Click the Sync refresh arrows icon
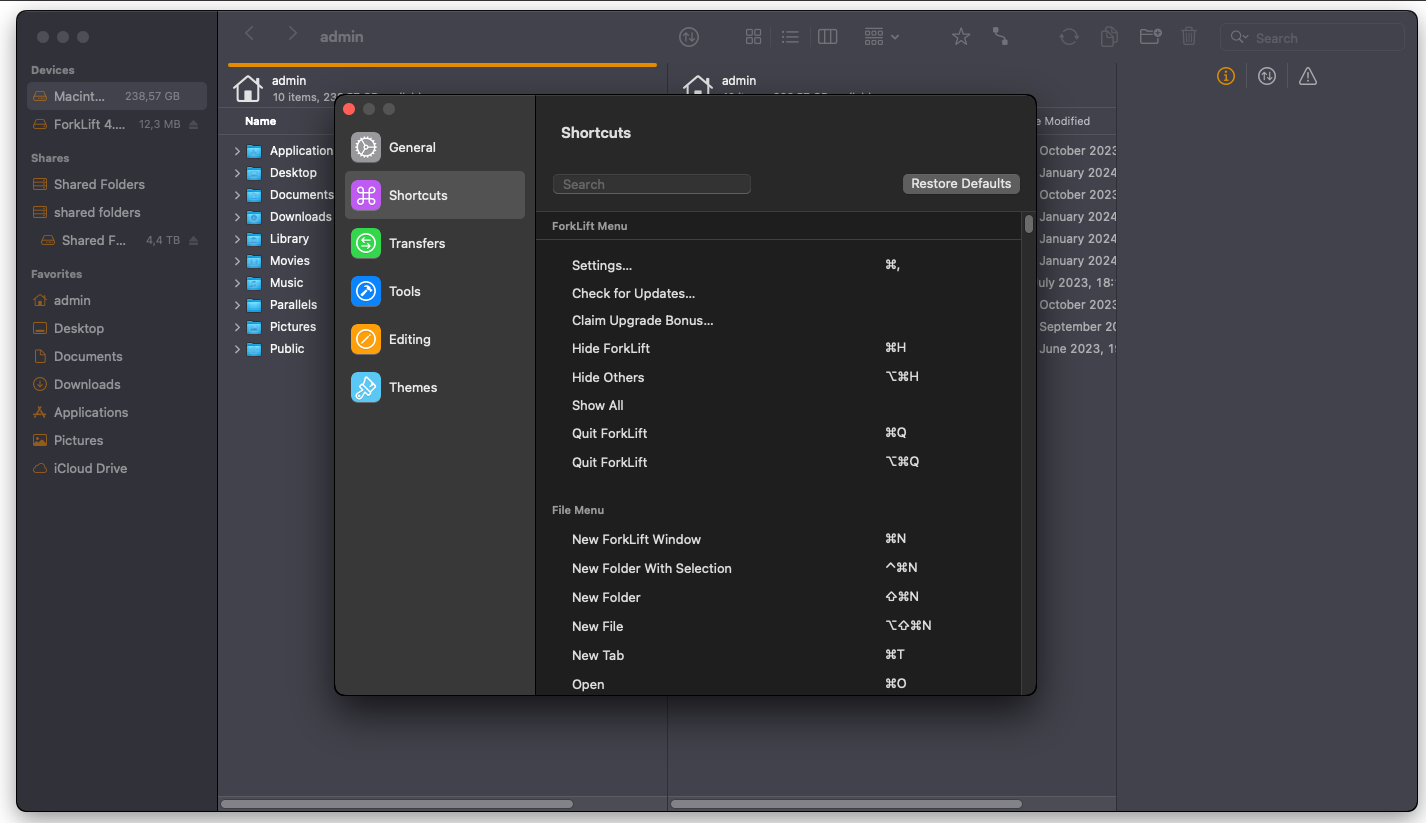The width and height of the screenshot is (1426, 823). 1069,37
